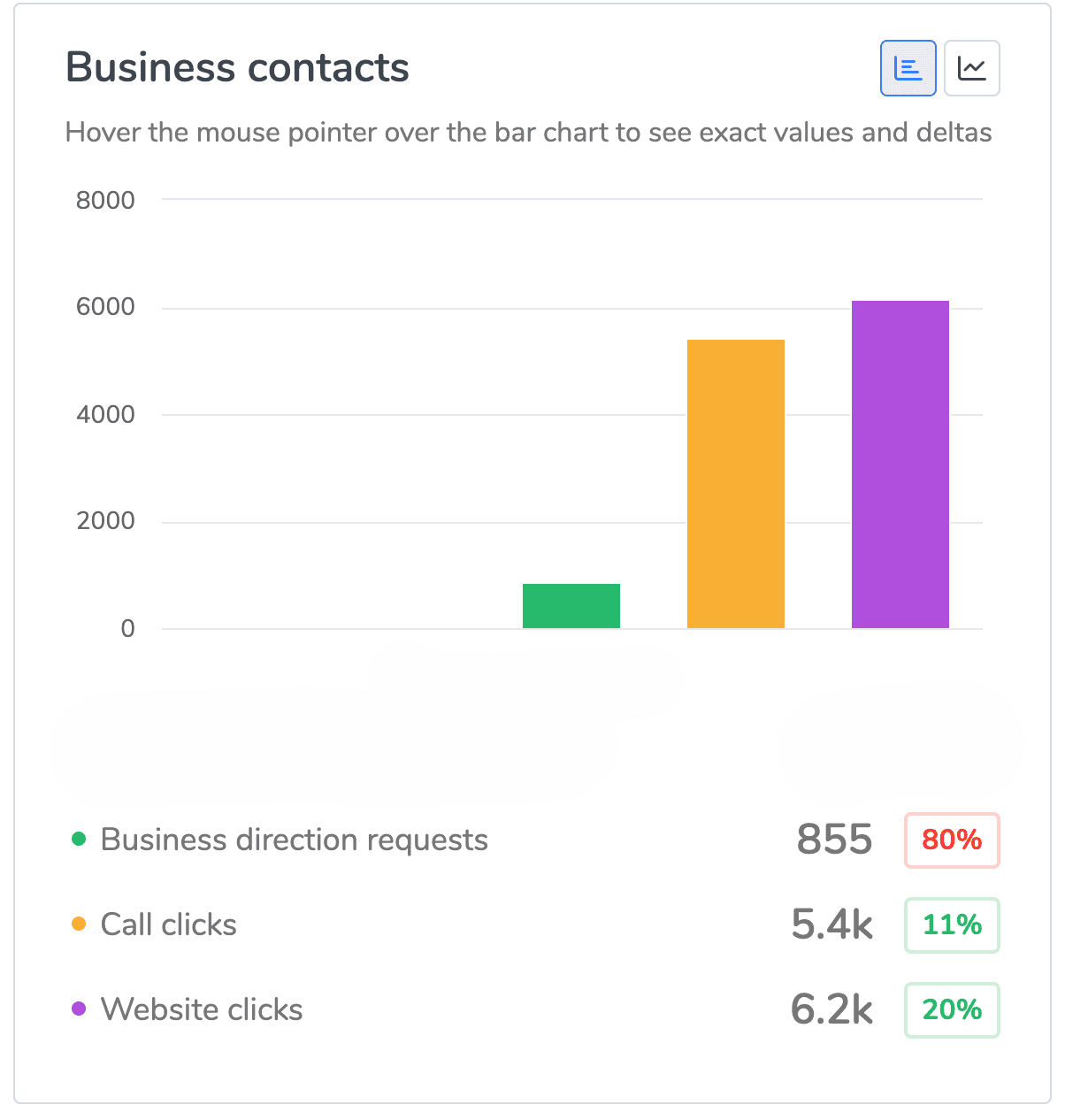Click the hover instruction subtitle text

tap(528, 133)
